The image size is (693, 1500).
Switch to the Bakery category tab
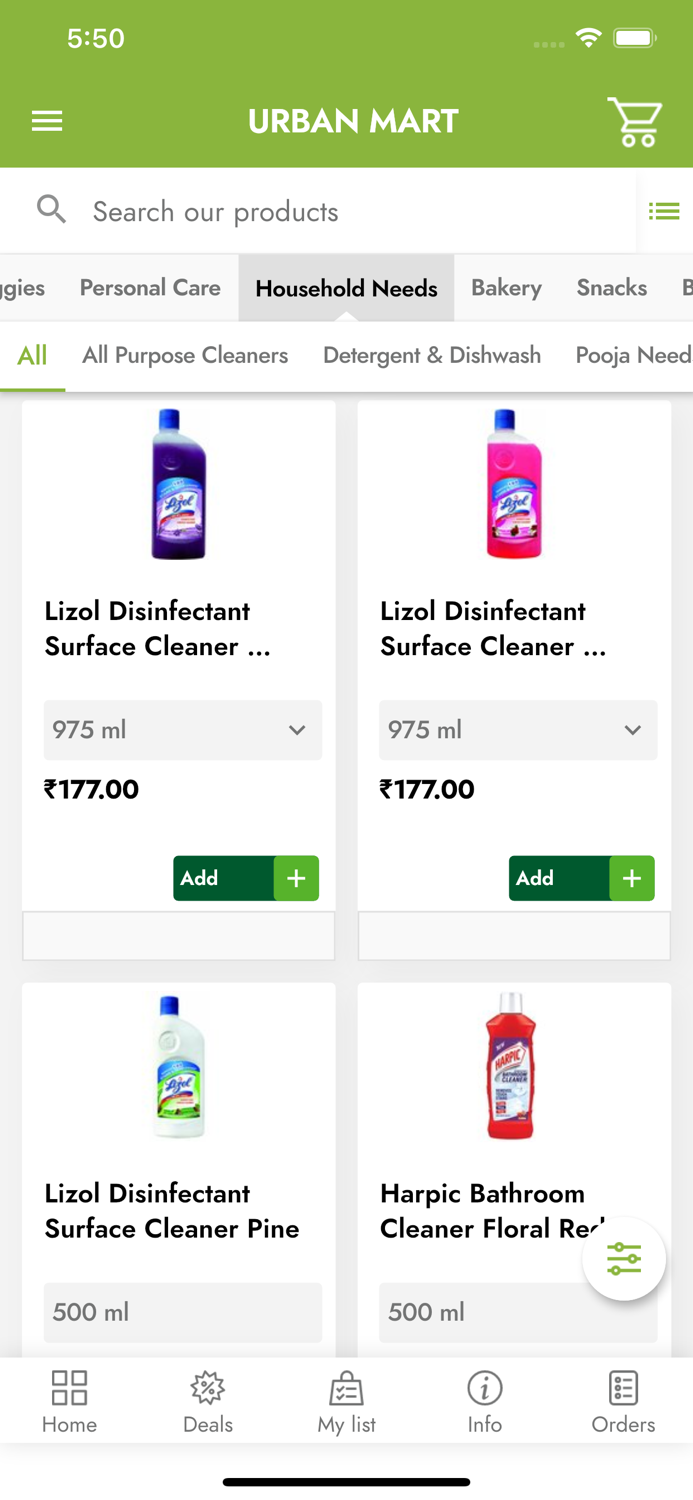pos(506,288)
